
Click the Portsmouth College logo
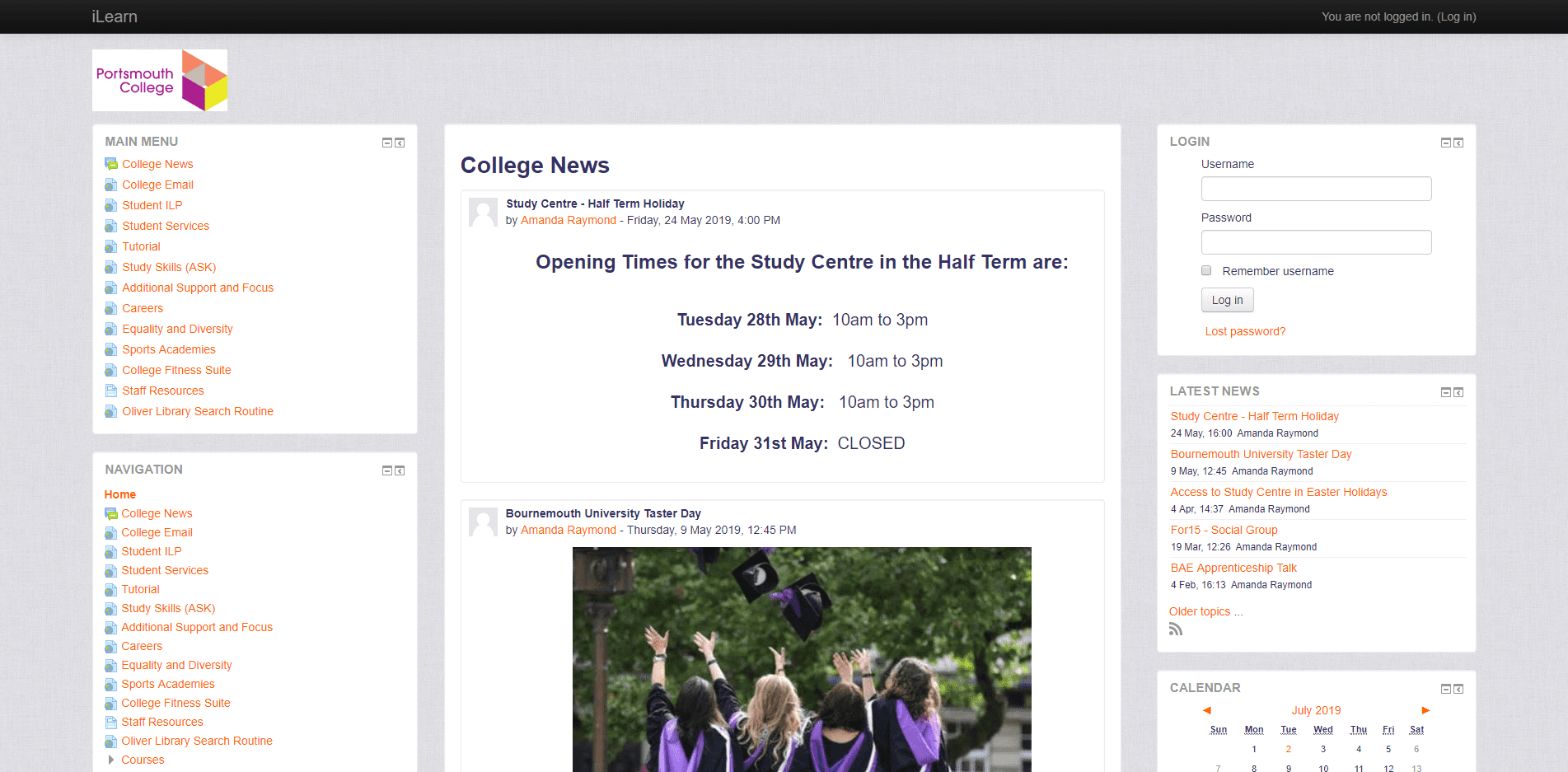click(160, 80)
